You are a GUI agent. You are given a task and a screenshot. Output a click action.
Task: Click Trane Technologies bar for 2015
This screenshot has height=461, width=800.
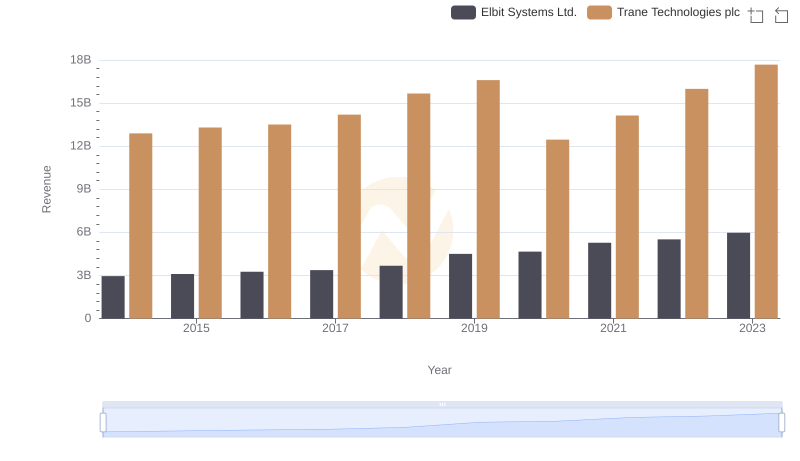point(210,223)
